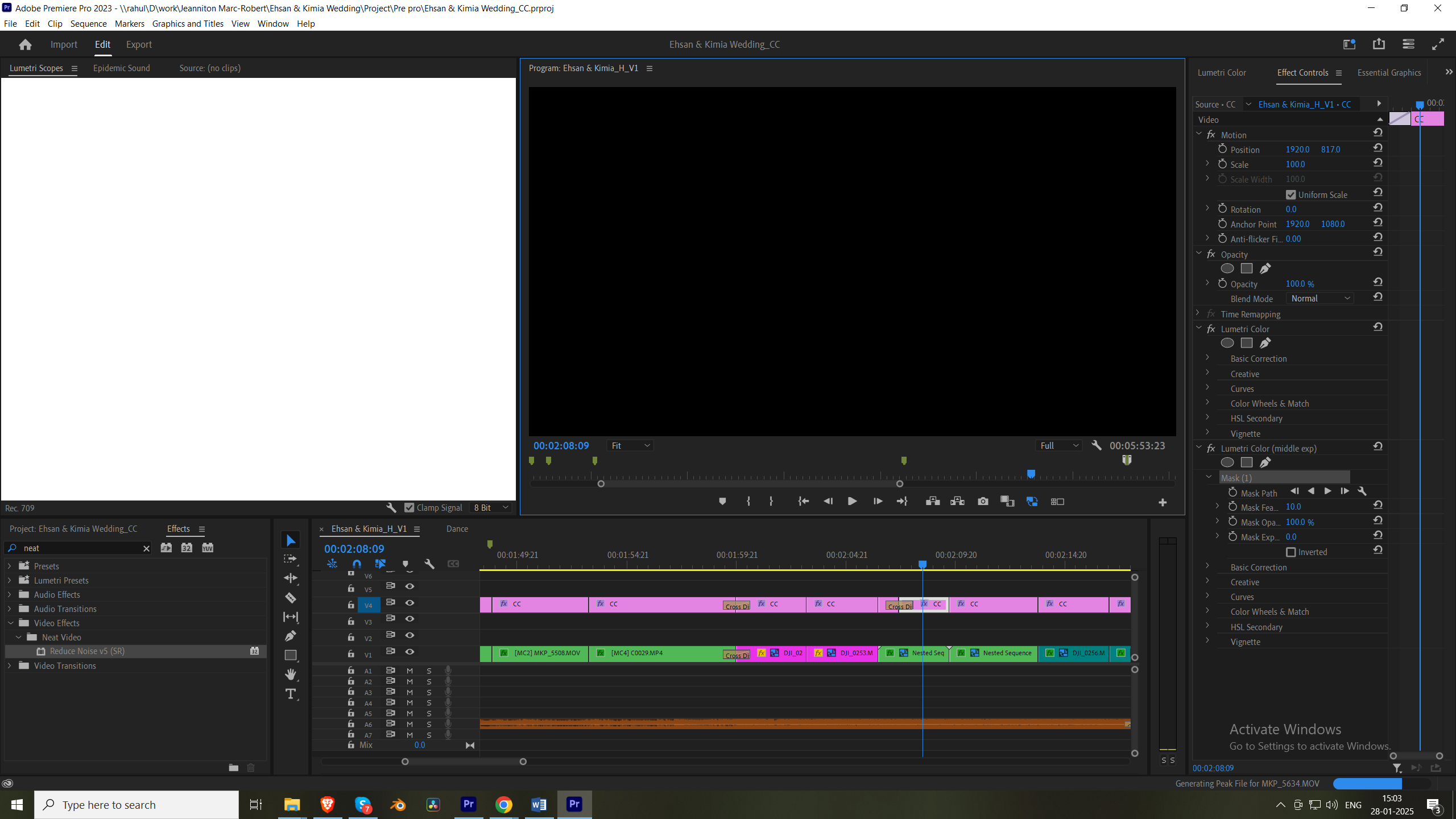Viewport: 1456px width, 819px height.
Task: Enable Linked Selection in the timeline
Action: [x=380, y=564]
